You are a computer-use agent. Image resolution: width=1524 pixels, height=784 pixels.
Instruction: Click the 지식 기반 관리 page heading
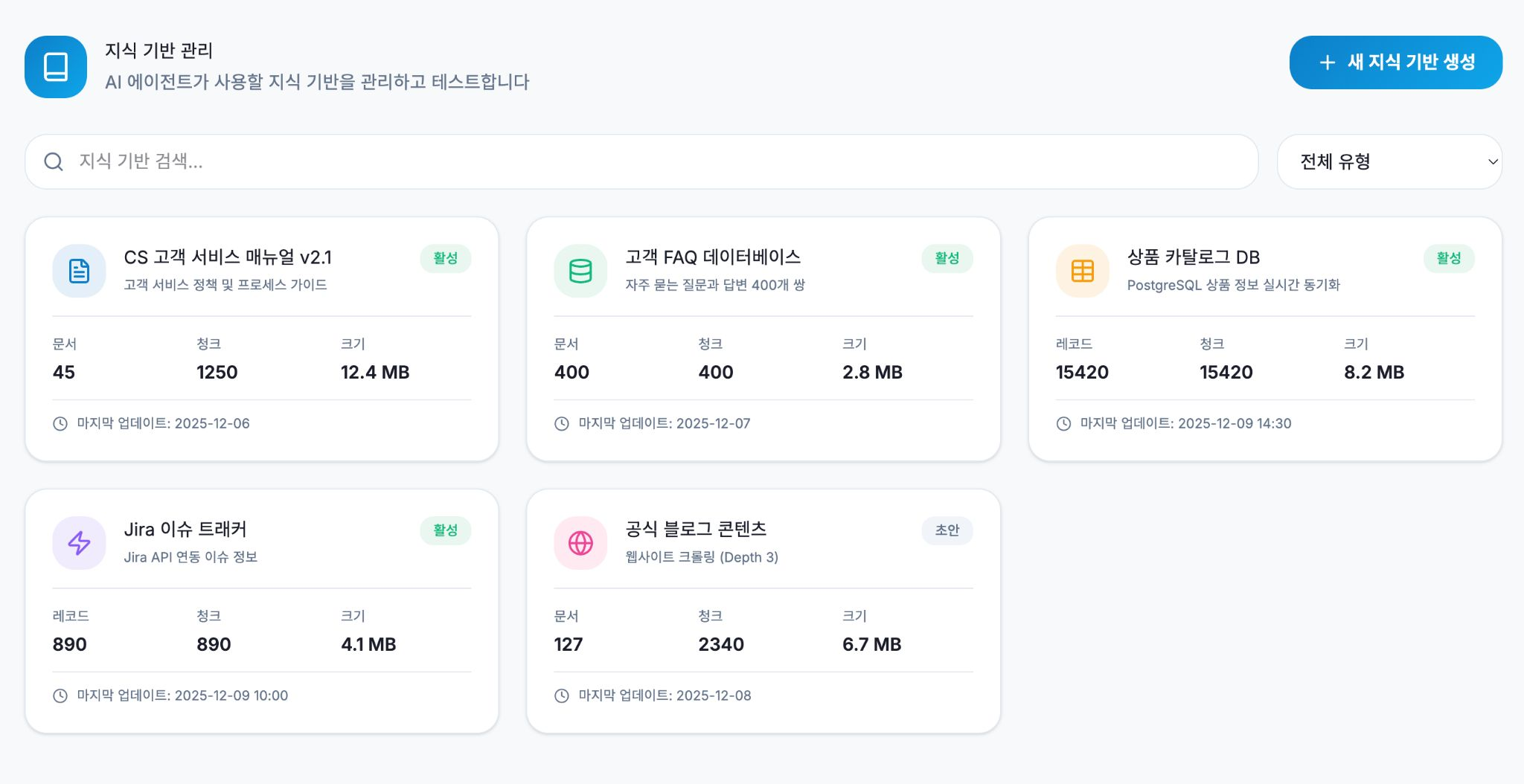(x=159, y=51)
